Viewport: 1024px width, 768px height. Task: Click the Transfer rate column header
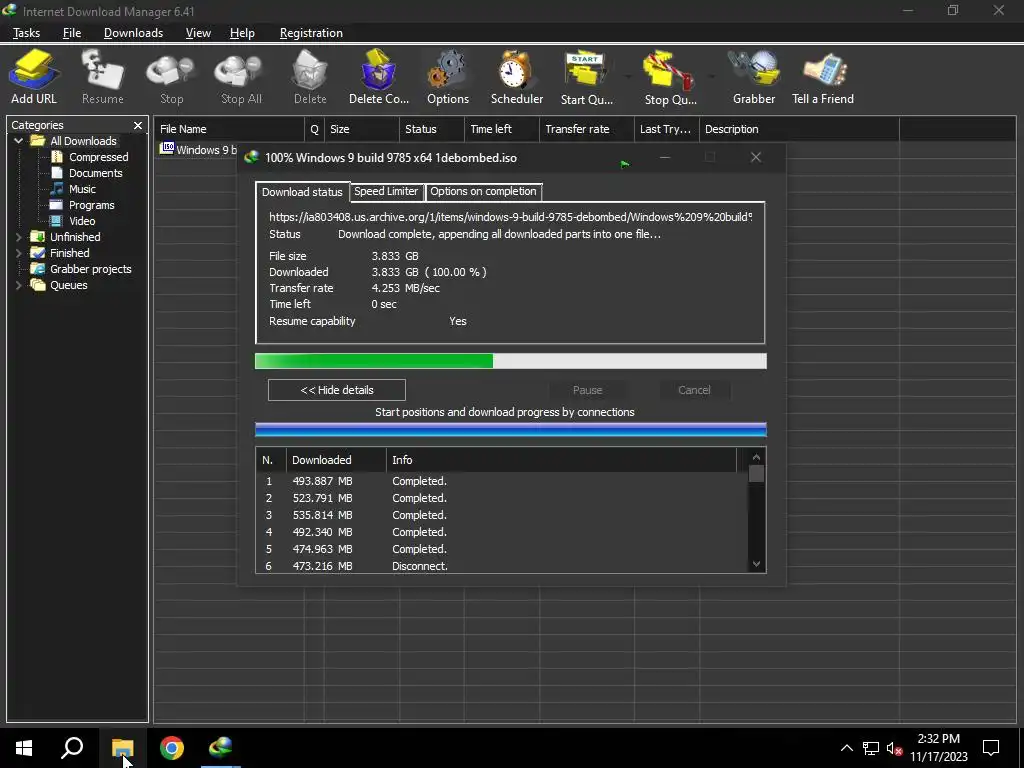click(586, 129)
